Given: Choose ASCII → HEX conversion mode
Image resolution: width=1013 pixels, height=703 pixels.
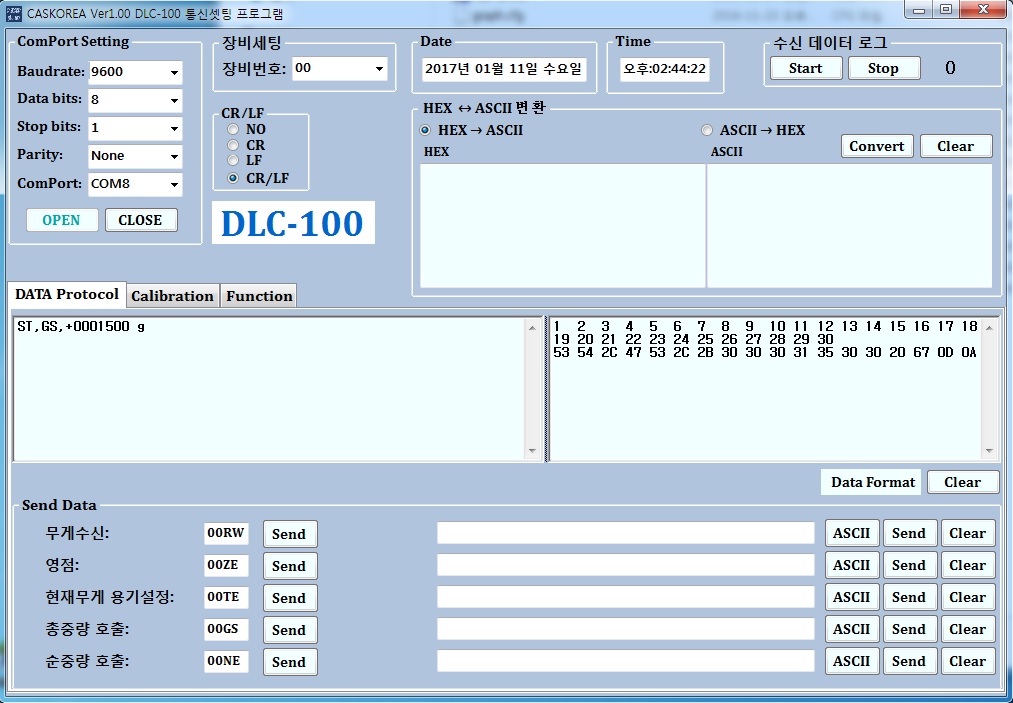Looking at the screenshot, I should (x=707, y=130).
